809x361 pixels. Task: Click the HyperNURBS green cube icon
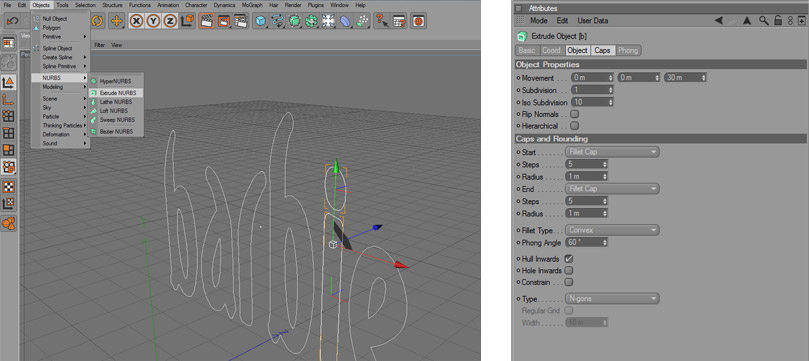coord(294,21)
